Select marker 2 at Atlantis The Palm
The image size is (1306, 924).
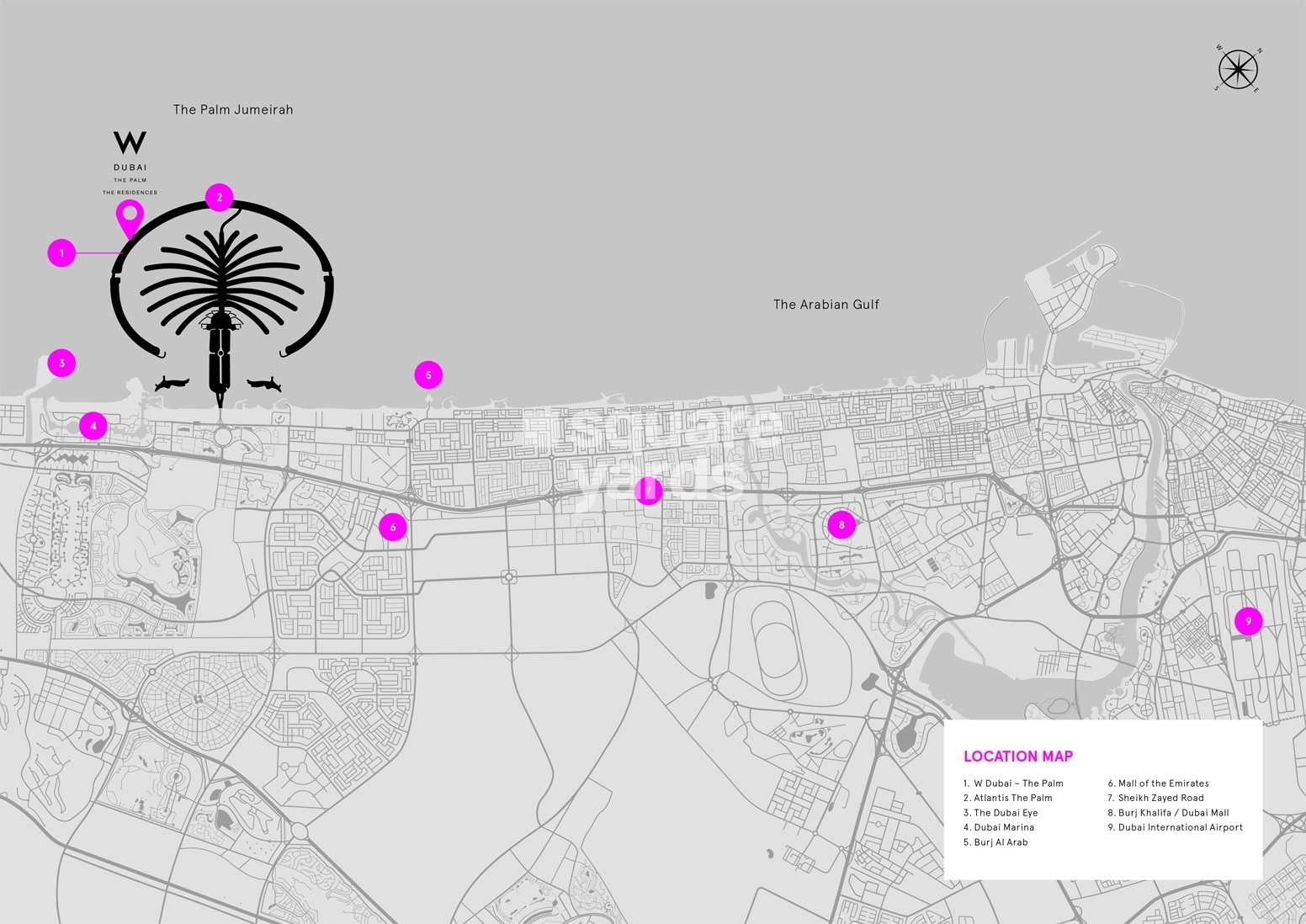coord(218,198)
